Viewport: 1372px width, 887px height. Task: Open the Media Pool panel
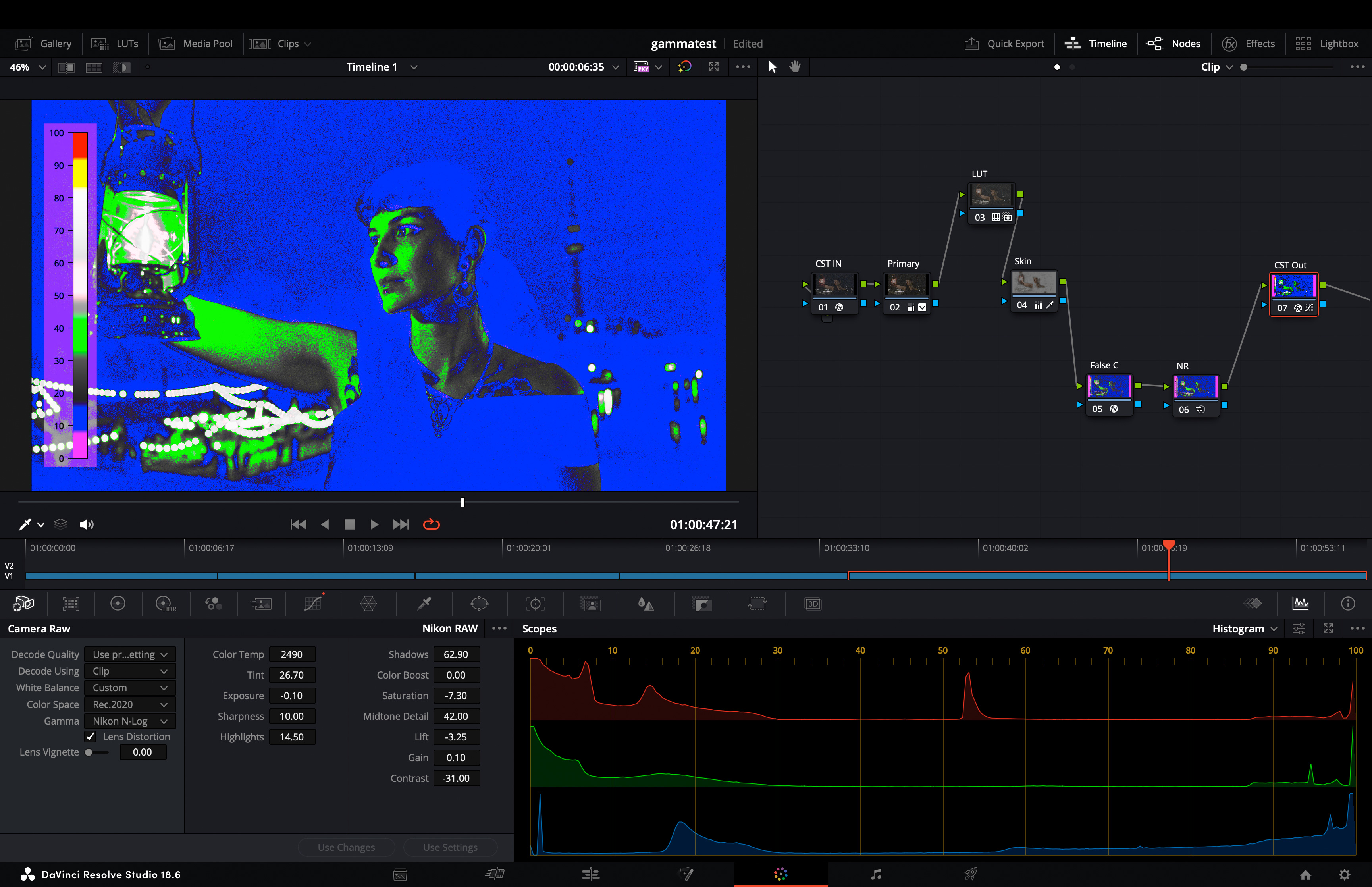(195, 44)
